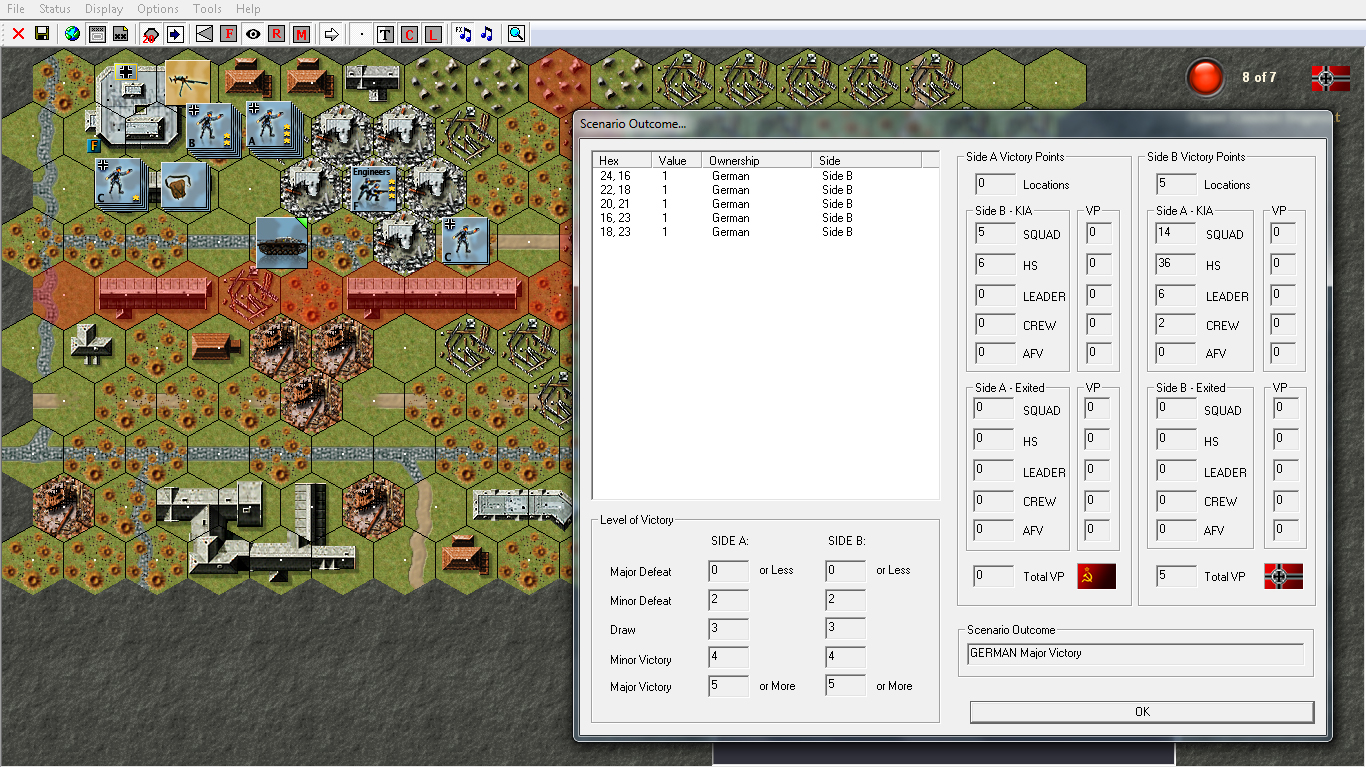The width and height of the screenshot is (1366, 768).
Task: Click the red X exit icon
Action: click(18, 34)
